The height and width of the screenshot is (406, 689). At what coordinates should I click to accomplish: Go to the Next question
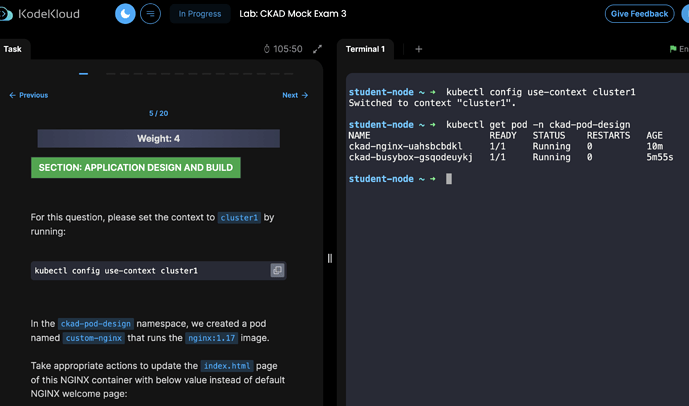(x=295, y=95)
